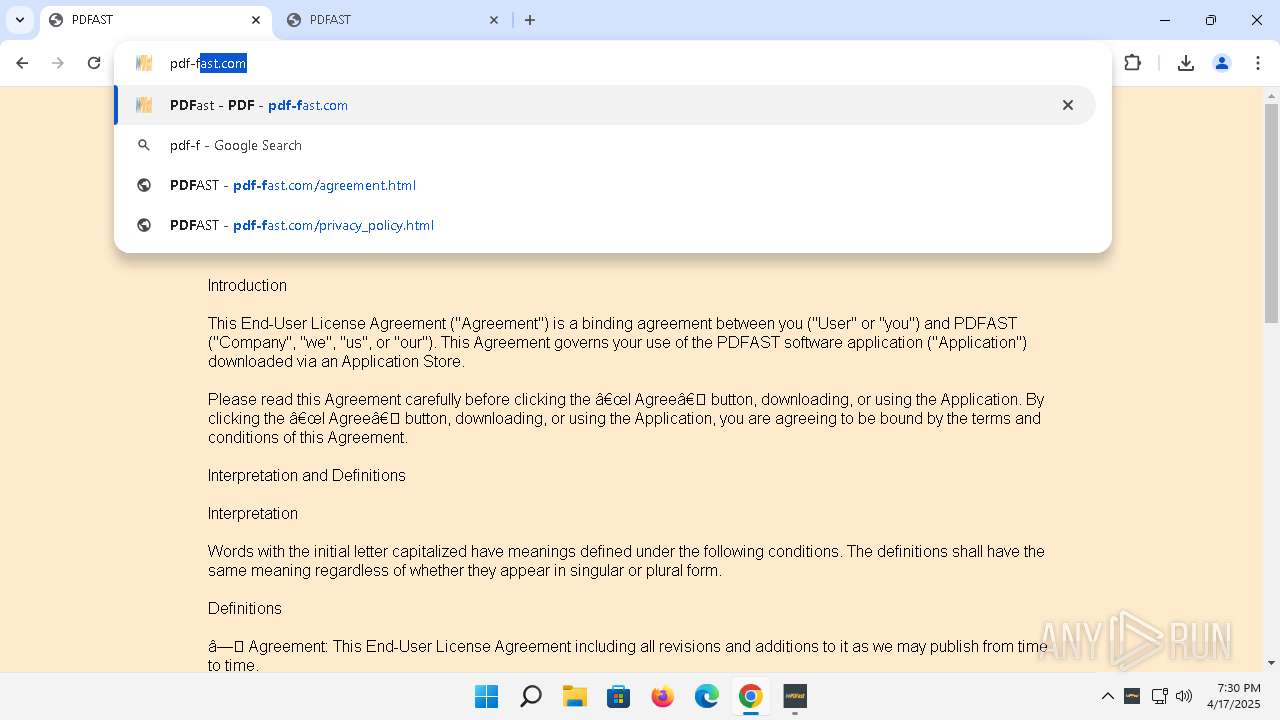
Task: Click the page vertical scrollbar thumb
Action: [x=1272, y=213]
